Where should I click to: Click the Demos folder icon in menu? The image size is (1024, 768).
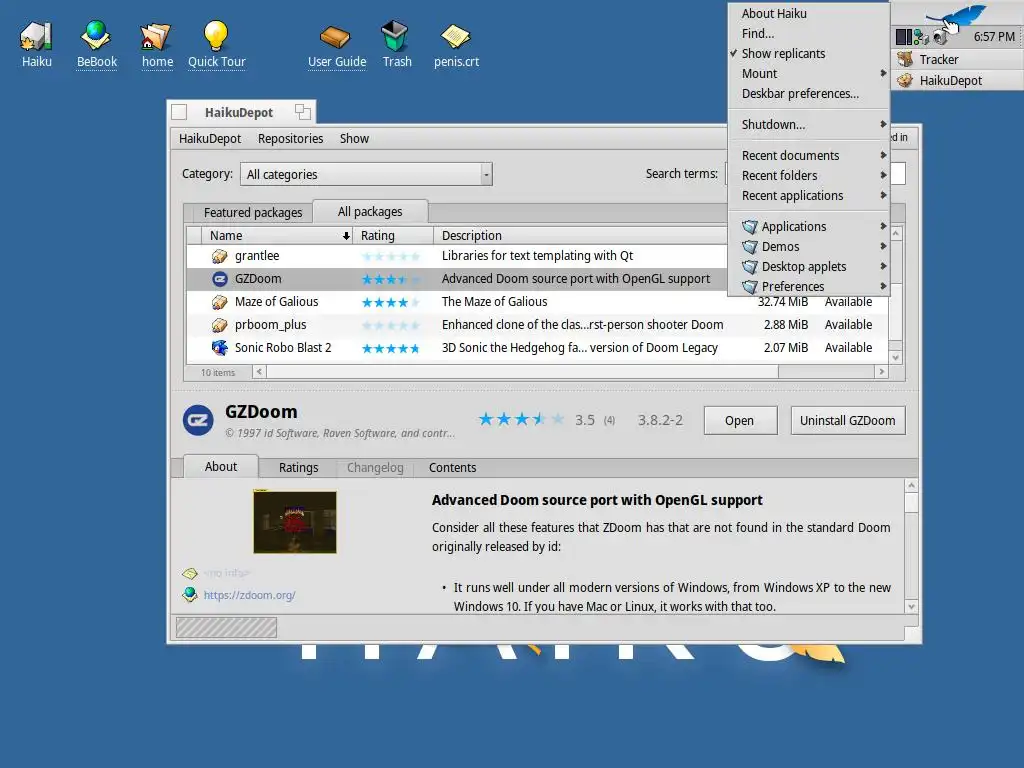point(750,247)
